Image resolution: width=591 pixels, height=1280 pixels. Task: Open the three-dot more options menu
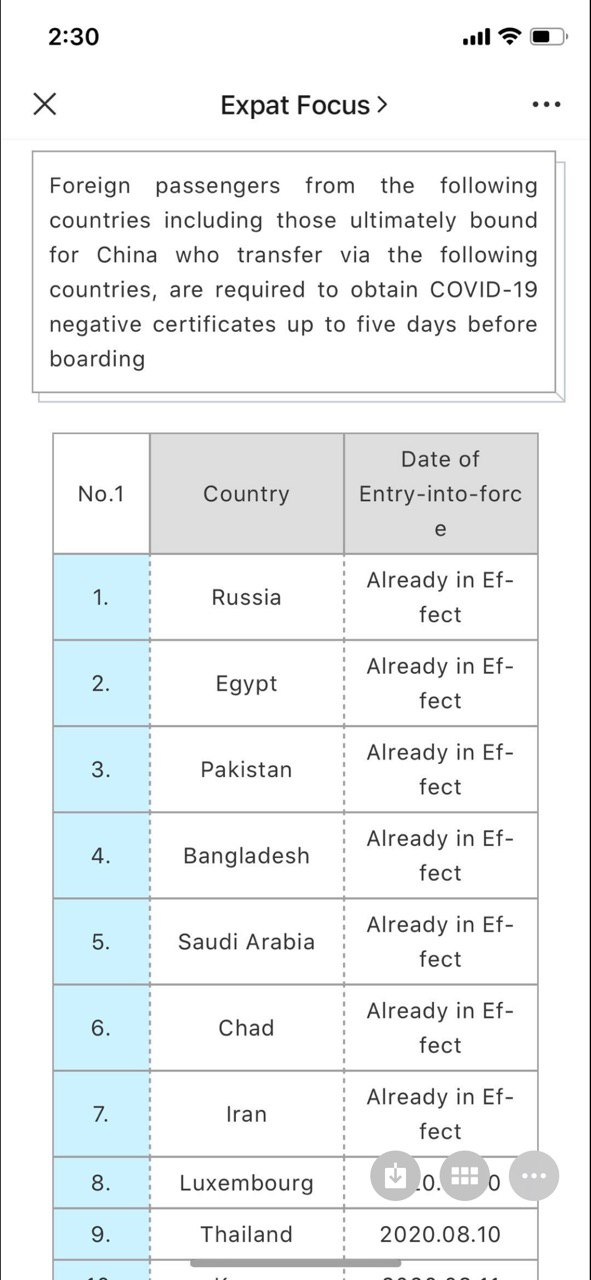pyautogui.click(x=546, y=104)
